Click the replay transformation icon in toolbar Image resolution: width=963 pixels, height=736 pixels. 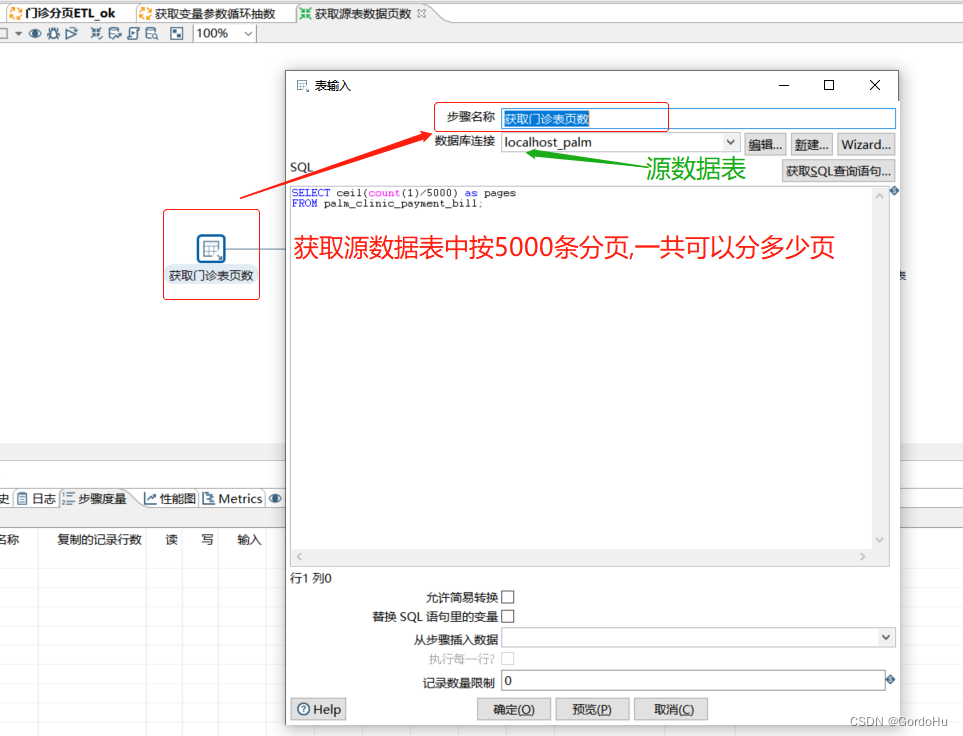click(71, 33)
